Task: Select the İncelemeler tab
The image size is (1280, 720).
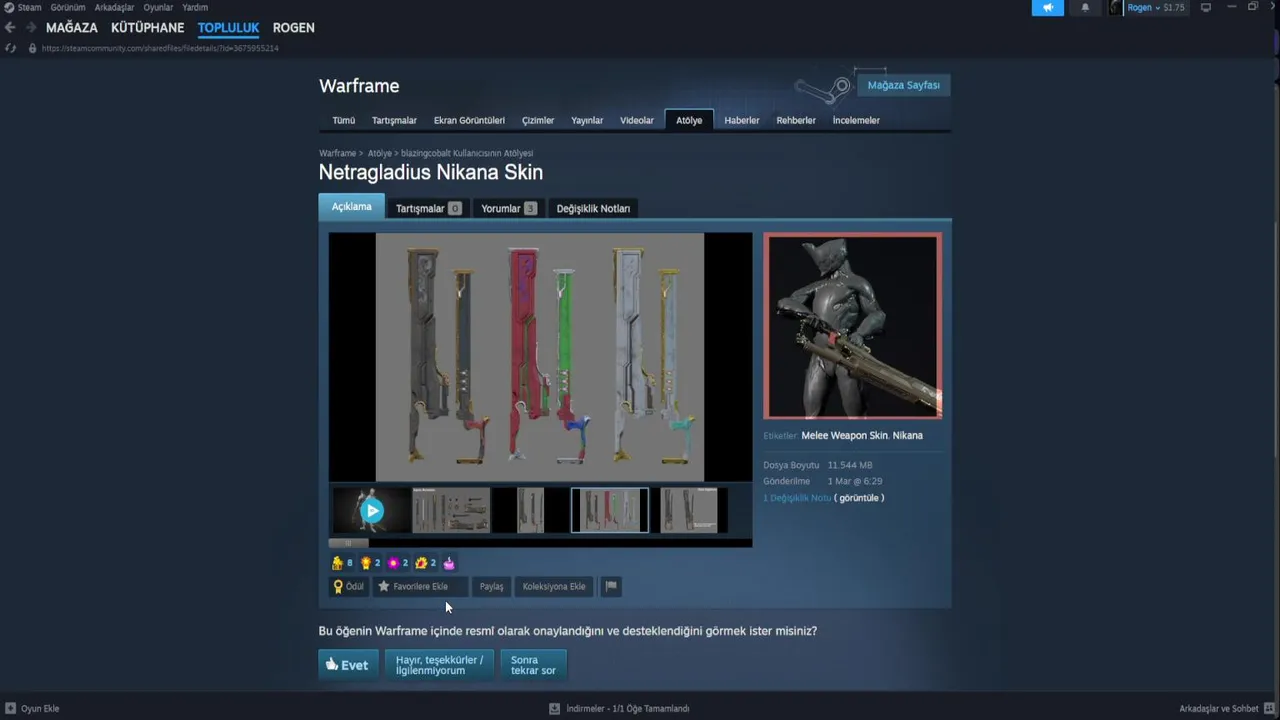Action: click(856, 120)
